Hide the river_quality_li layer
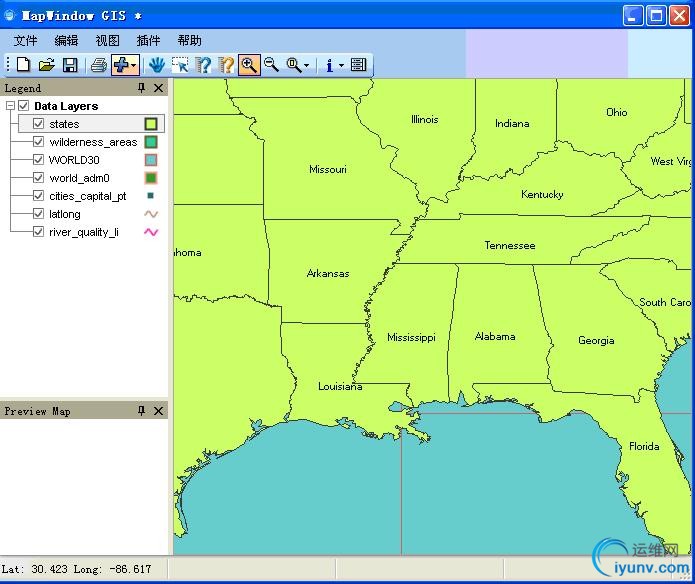The height and width of the screenshot is (584, 695). pos(39,232)
